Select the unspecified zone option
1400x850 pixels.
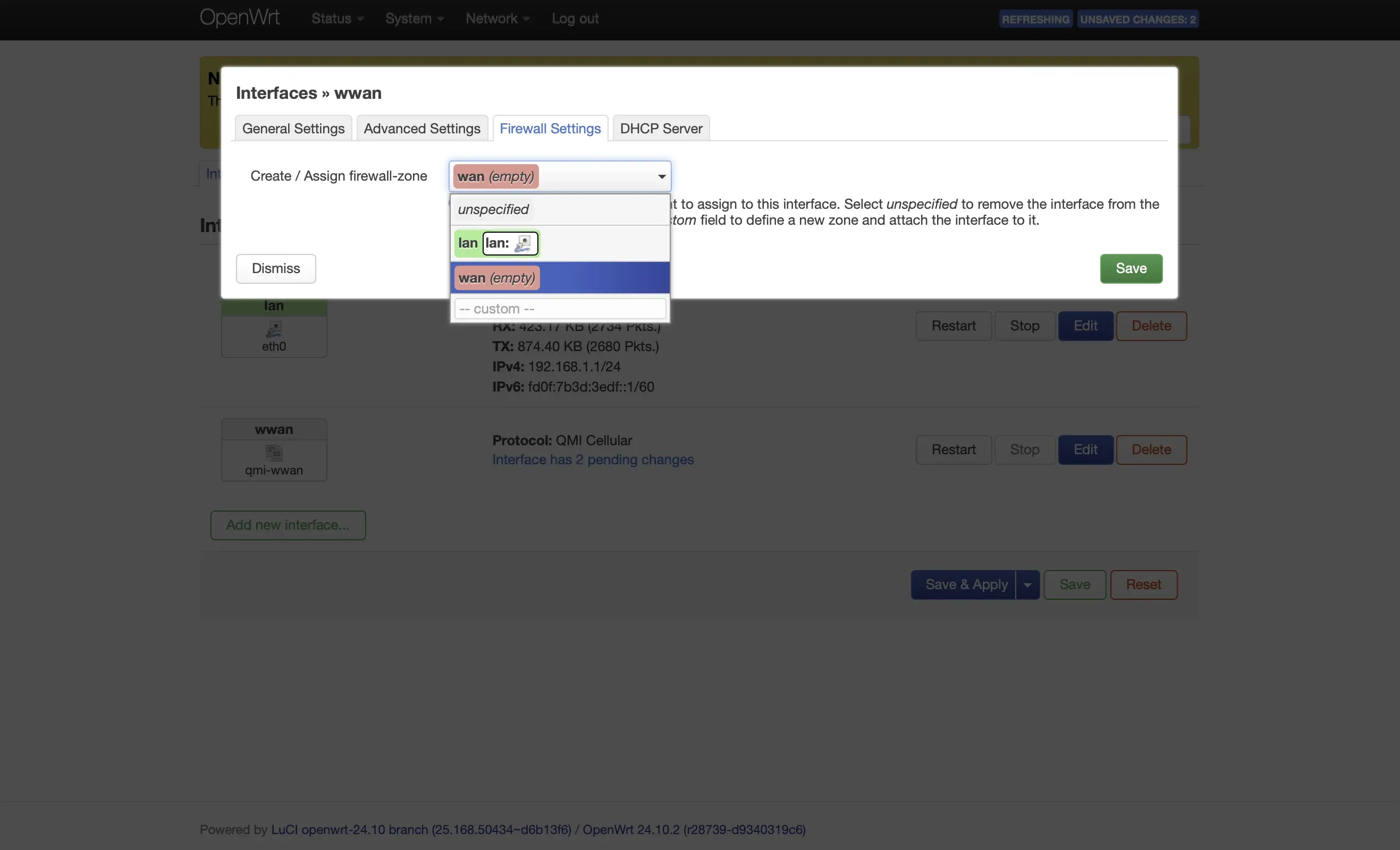560,209
